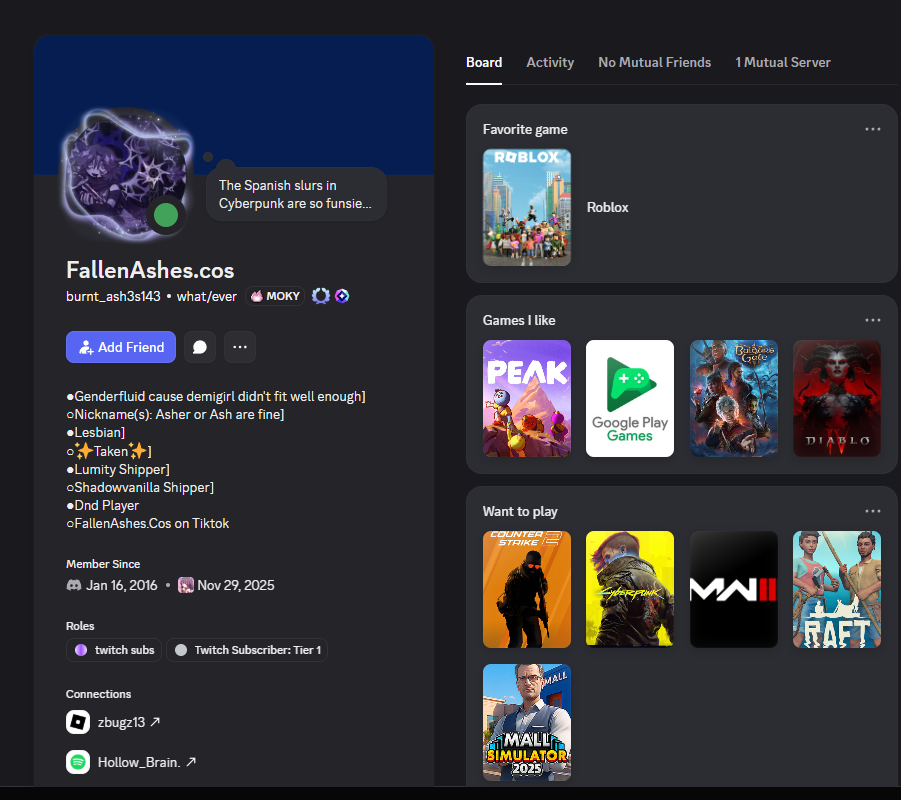Click the purple twitch subs role color dot
This screenshot has width=901, height=800.
pos(81,650)
